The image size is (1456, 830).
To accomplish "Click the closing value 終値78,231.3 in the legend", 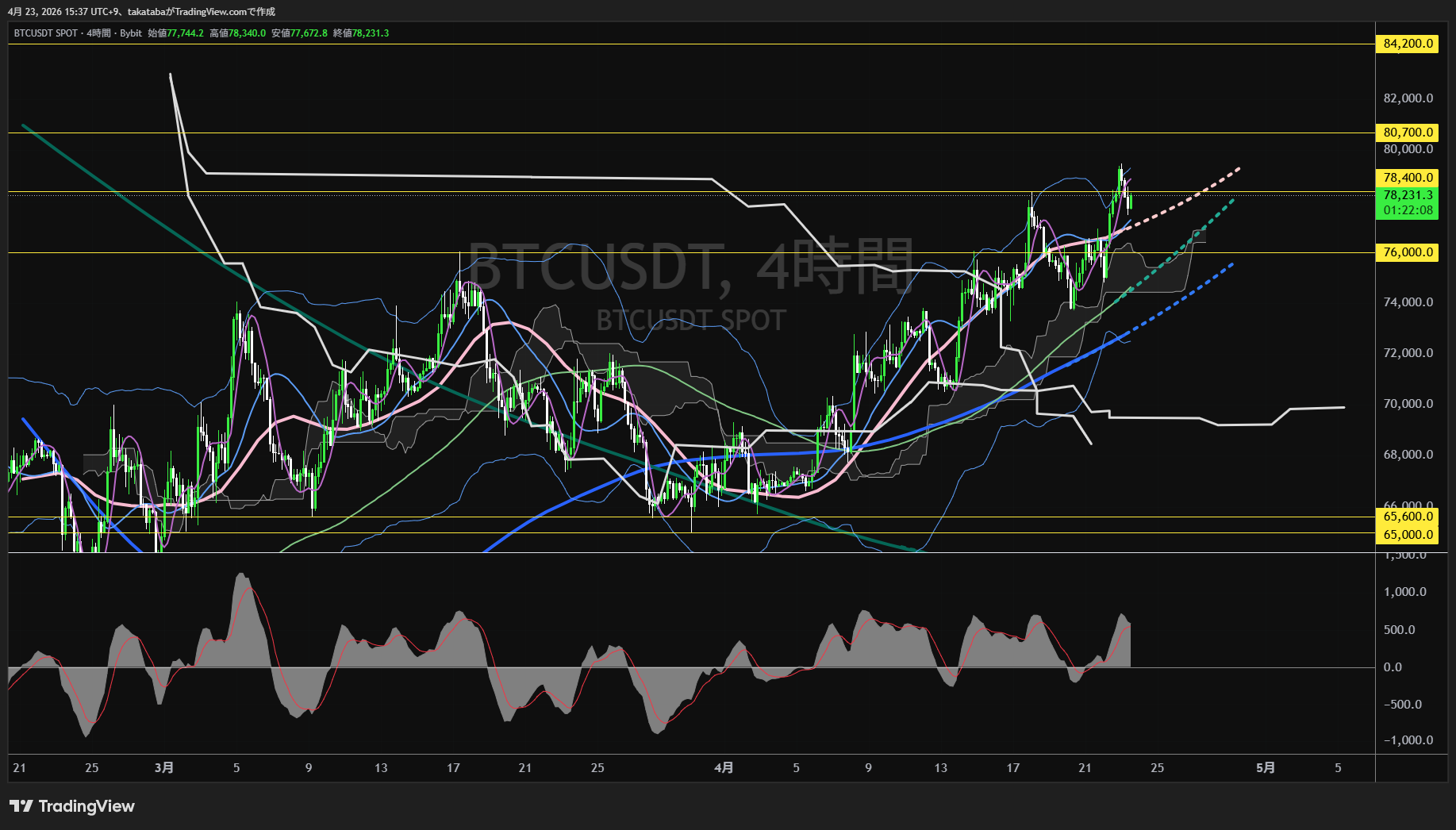I will (361, 33).
